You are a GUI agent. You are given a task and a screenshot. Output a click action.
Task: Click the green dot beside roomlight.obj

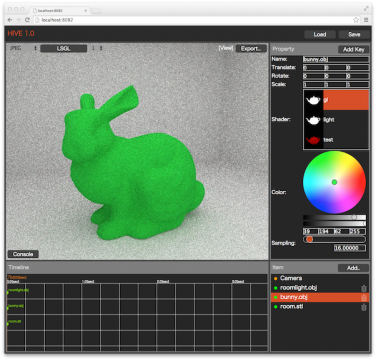(276, 288)
